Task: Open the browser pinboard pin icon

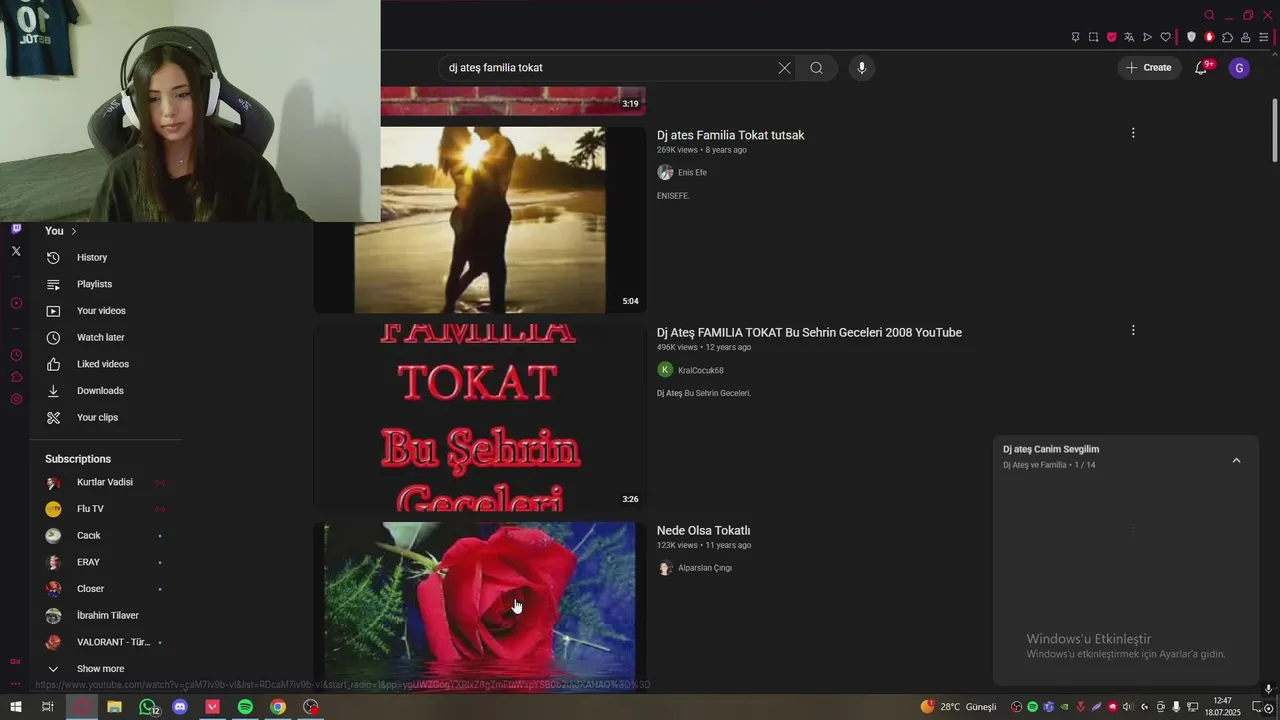Action: coord(1075,37)
